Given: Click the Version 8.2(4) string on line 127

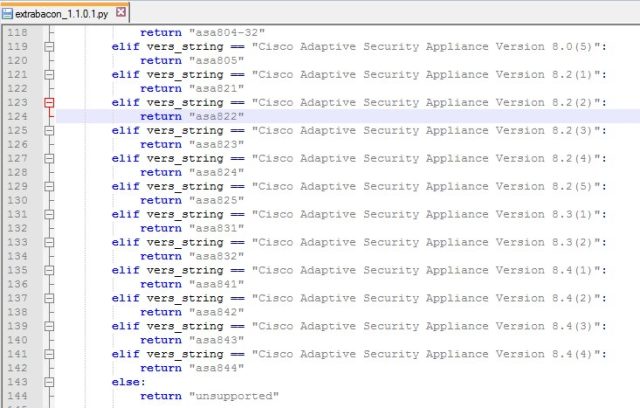Looking at the screenshot, I should 426,158.
